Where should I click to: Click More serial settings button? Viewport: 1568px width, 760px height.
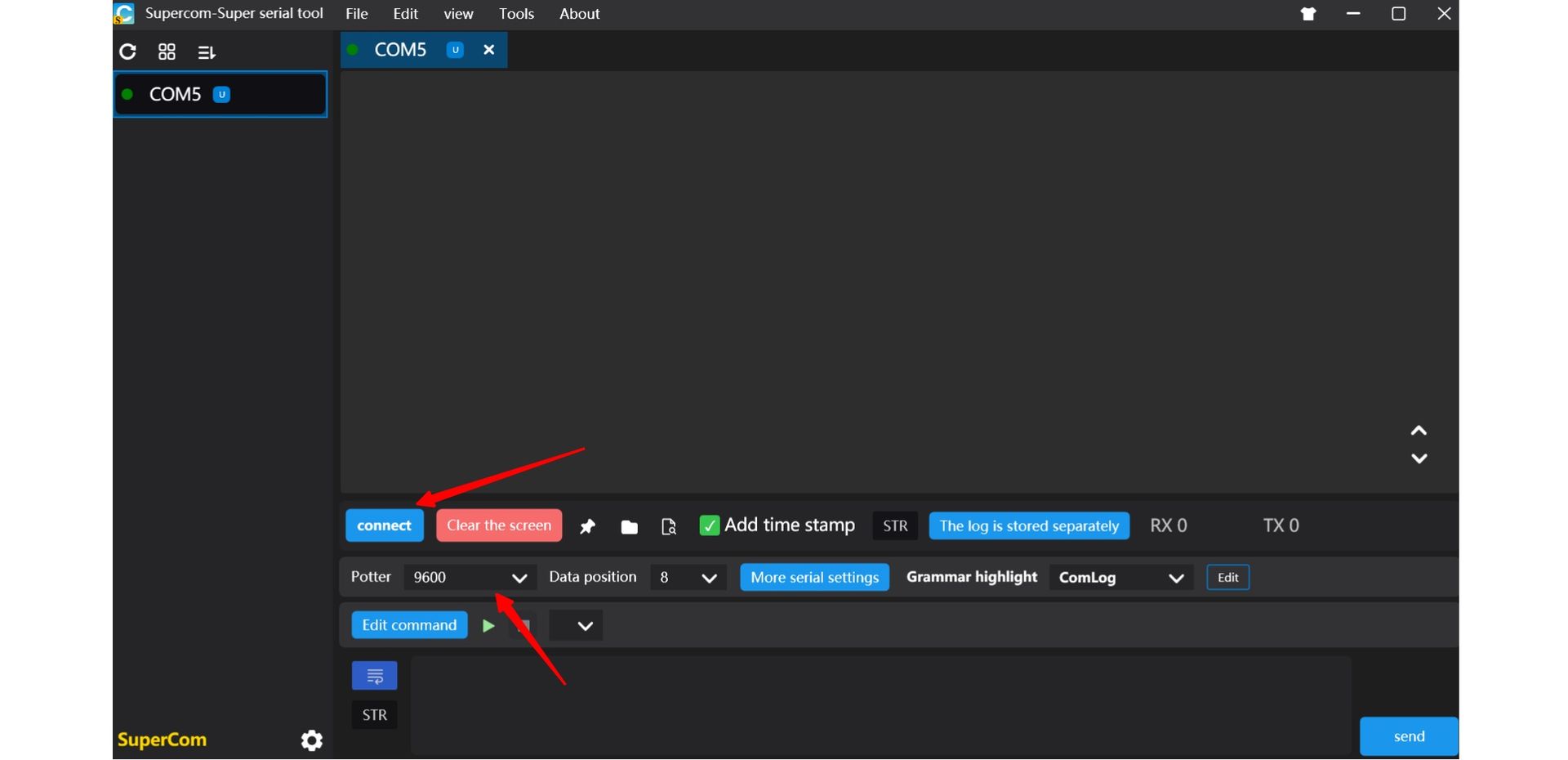pyautogui.click(x=814, y=578)
